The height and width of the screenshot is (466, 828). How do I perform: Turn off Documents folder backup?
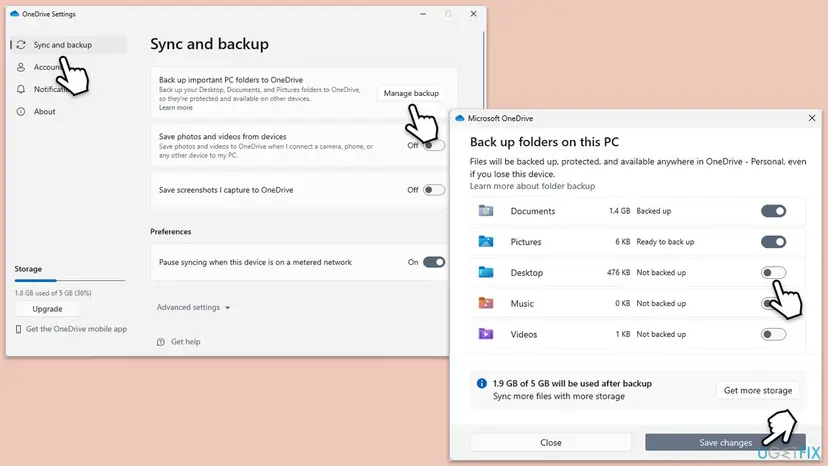coord(774,211)
